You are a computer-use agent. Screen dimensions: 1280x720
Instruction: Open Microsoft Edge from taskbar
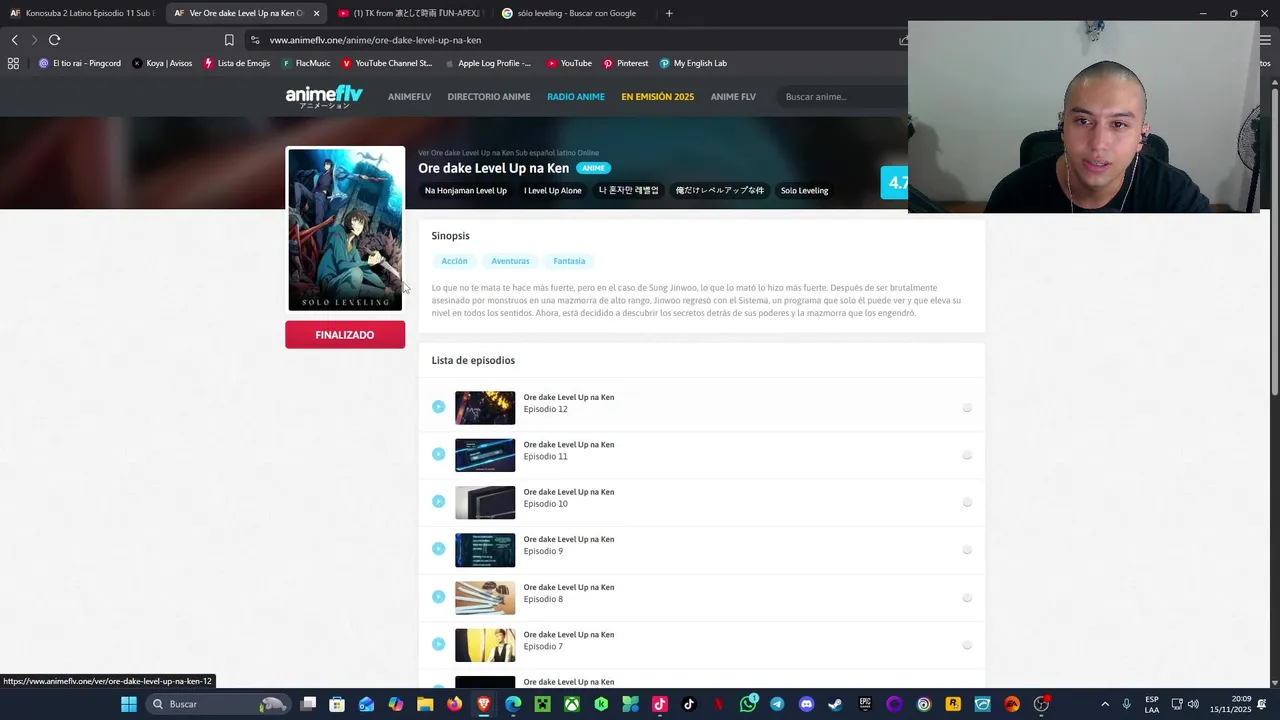pos(513,704)
